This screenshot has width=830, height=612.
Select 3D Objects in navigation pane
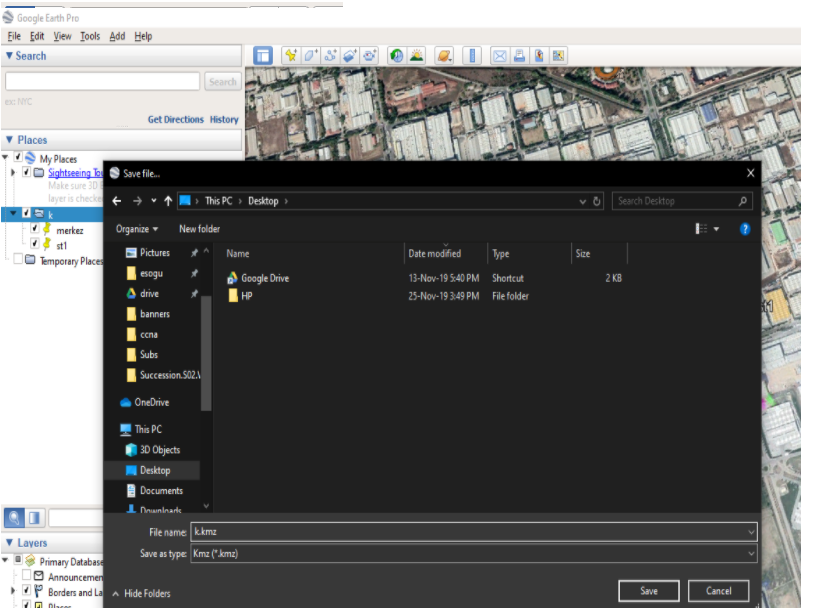coord(153,450)
